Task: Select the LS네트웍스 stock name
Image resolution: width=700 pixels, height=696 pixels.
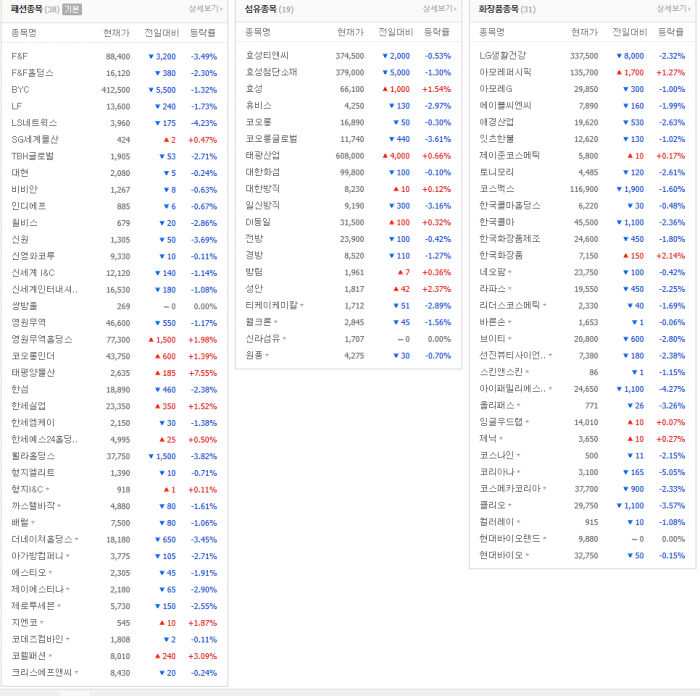Action: [34, 123]
